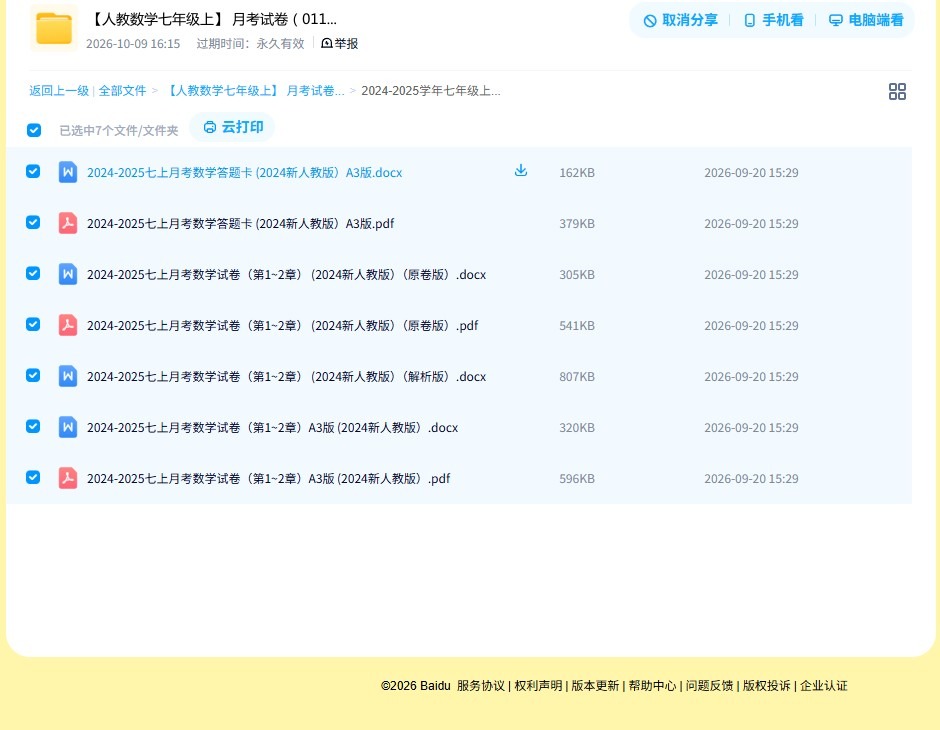Open file name 试卷(原卷版).pdf

click(x=282, y=325)
